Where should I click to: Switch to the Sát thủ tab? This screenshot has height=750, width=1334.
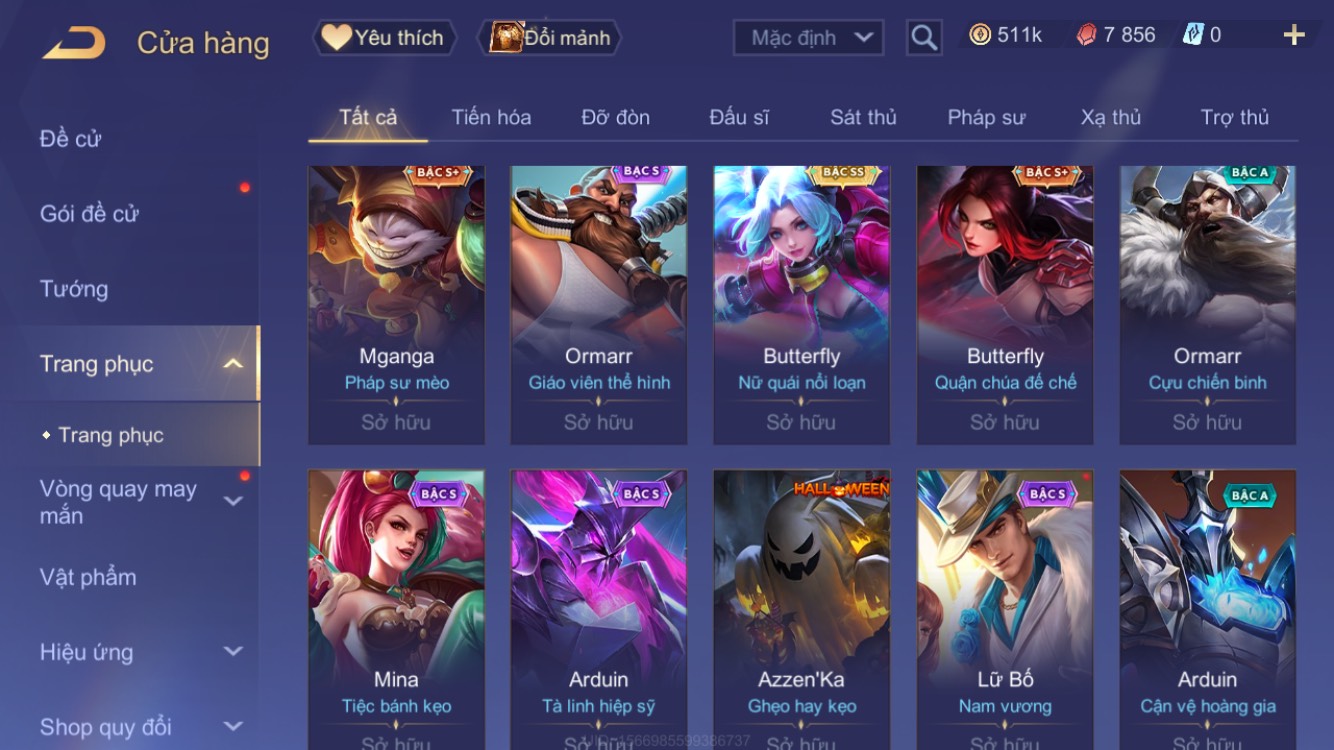pyautogui.click(x=863, y=117)
